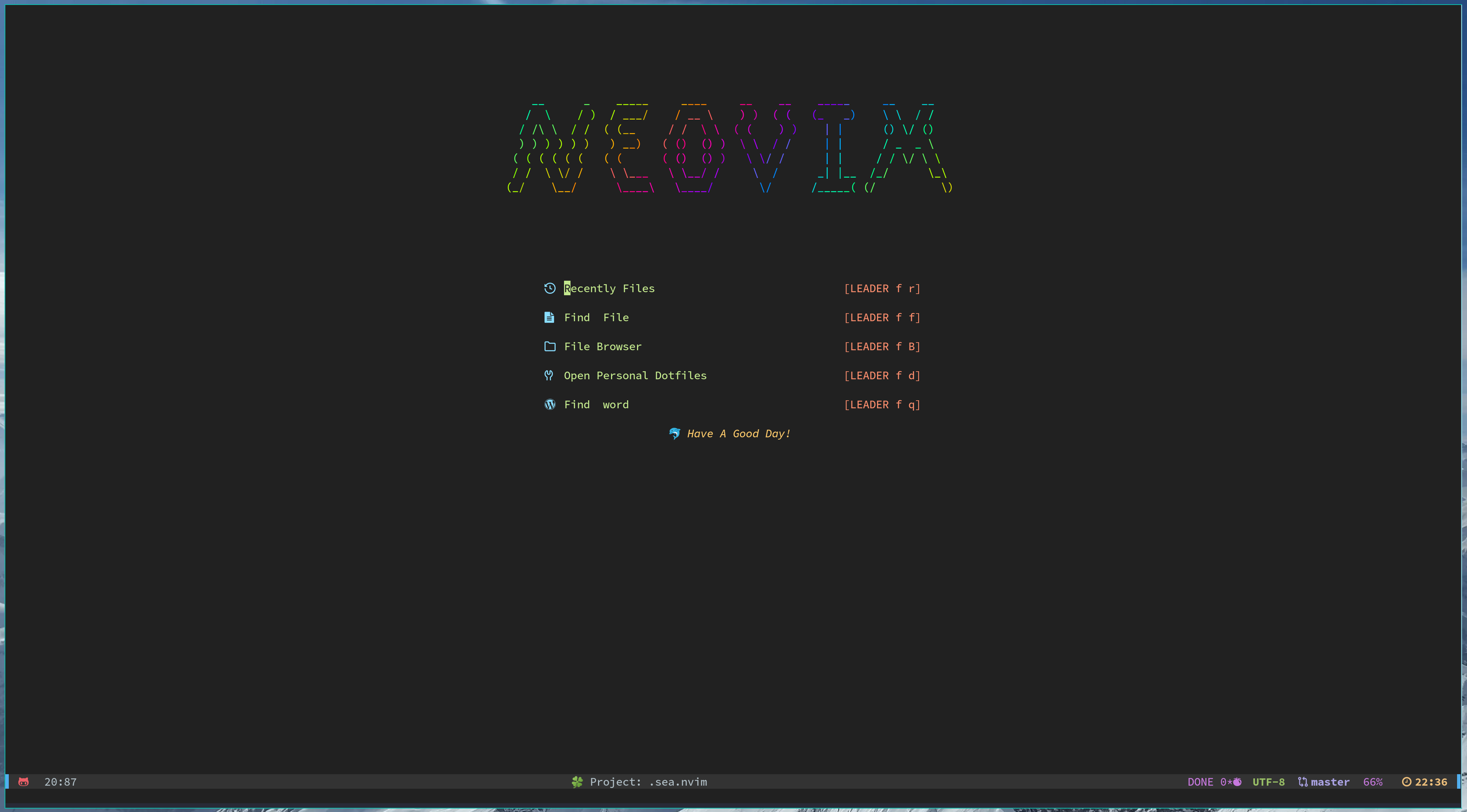The width and height of the screenshot is (1467, 812).
Task: Select the Find File menu entry
Action: pos(596,317)
